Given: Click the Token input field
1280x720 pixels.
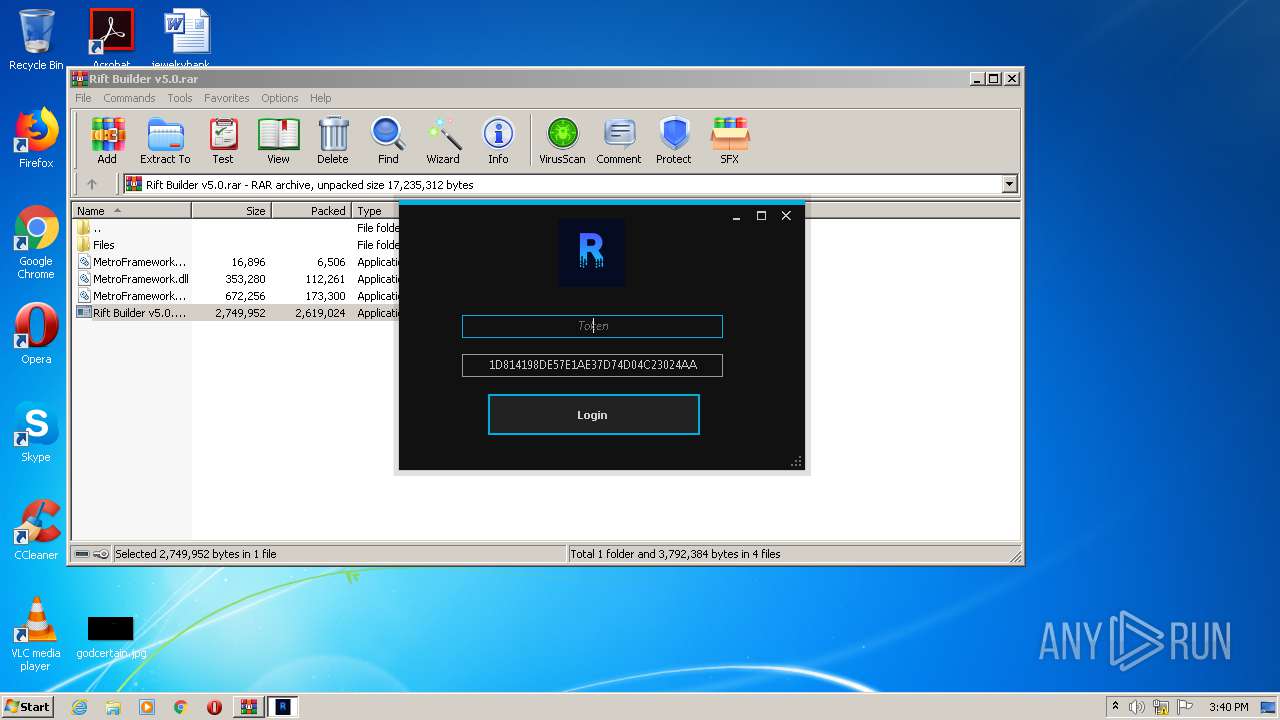Looking at the screenshot, I should pyautogui.click(x=592, y=326).
